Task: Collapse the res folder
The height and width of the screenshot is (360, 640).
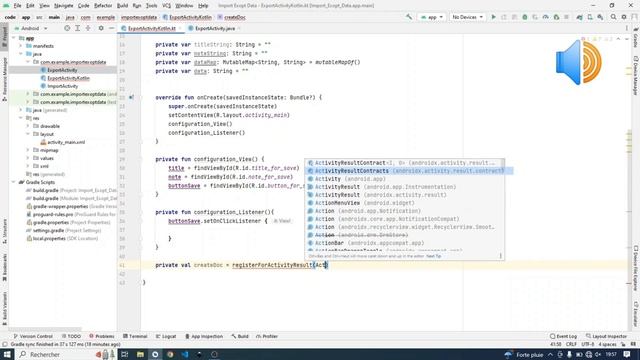Action: click(21, 118)
